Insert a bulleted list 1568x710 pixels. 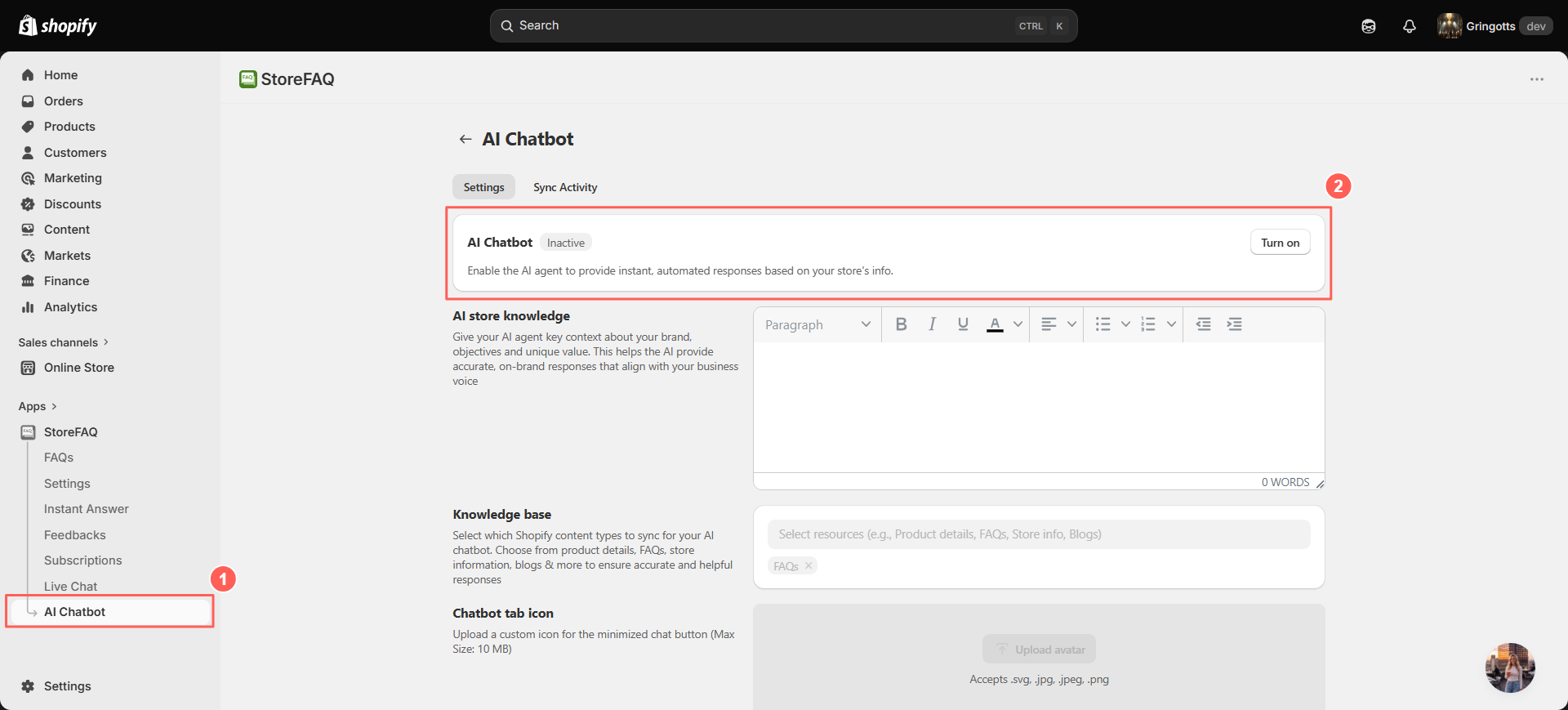[x=1102, y=324]
